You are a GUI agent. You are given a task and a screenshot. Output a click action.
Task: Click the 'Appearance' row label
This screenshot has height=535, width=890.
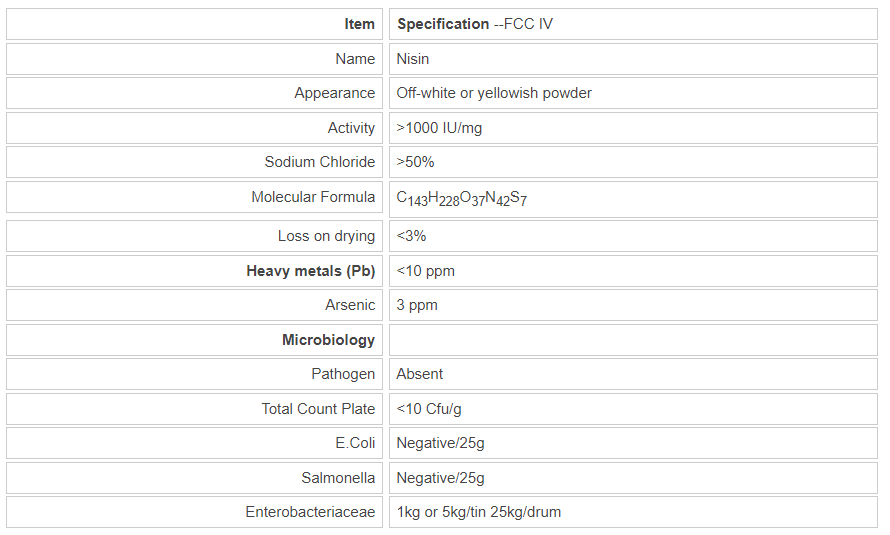click(334, 93)
